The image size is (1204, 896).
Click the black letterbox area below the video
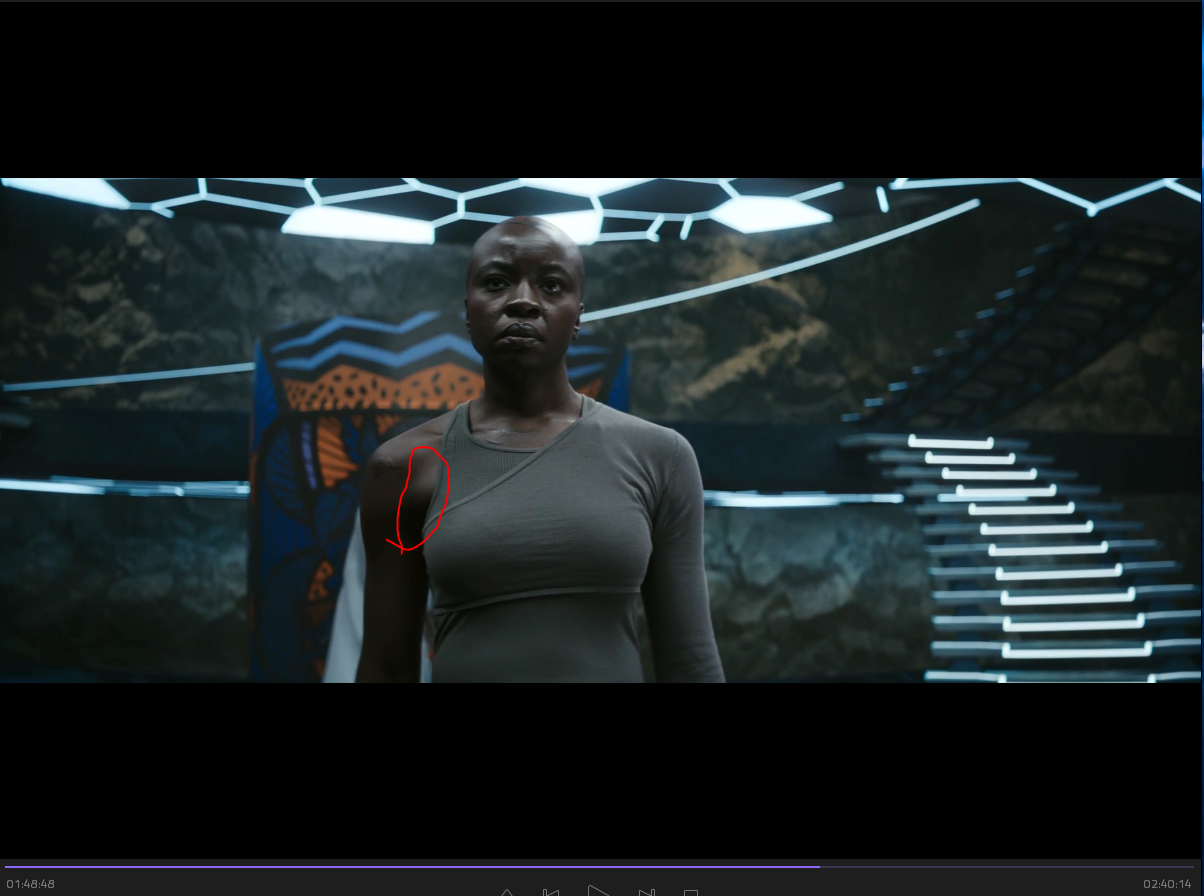pos(600,770)
